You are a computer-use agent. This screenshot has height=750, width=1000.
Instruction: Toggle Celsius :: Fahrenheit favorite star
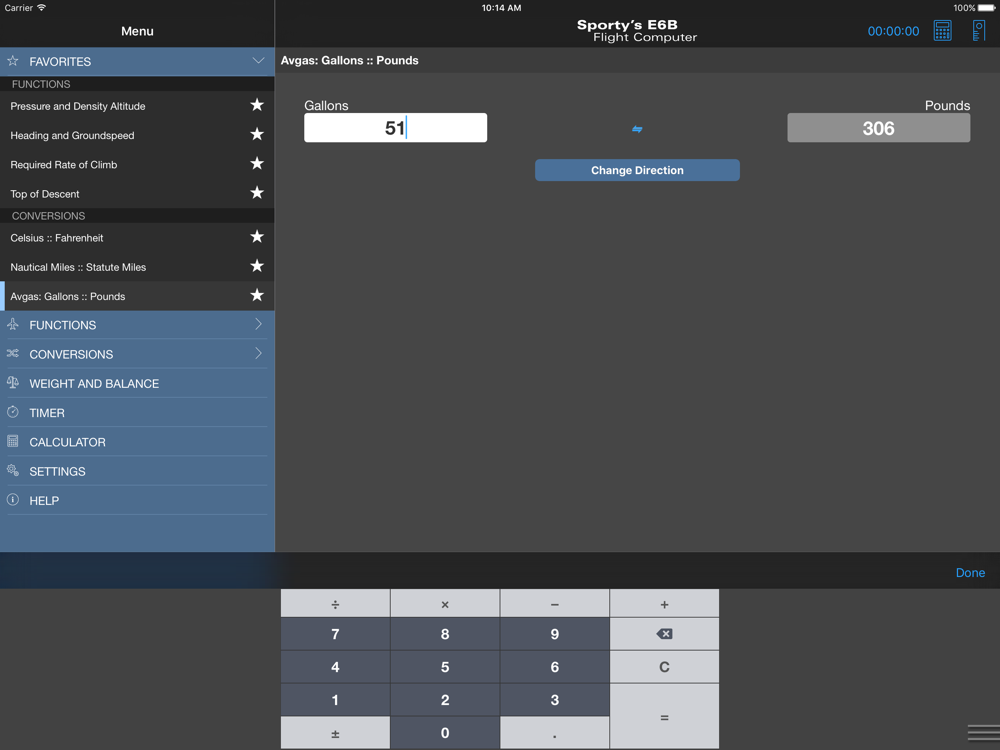(257, 237)
